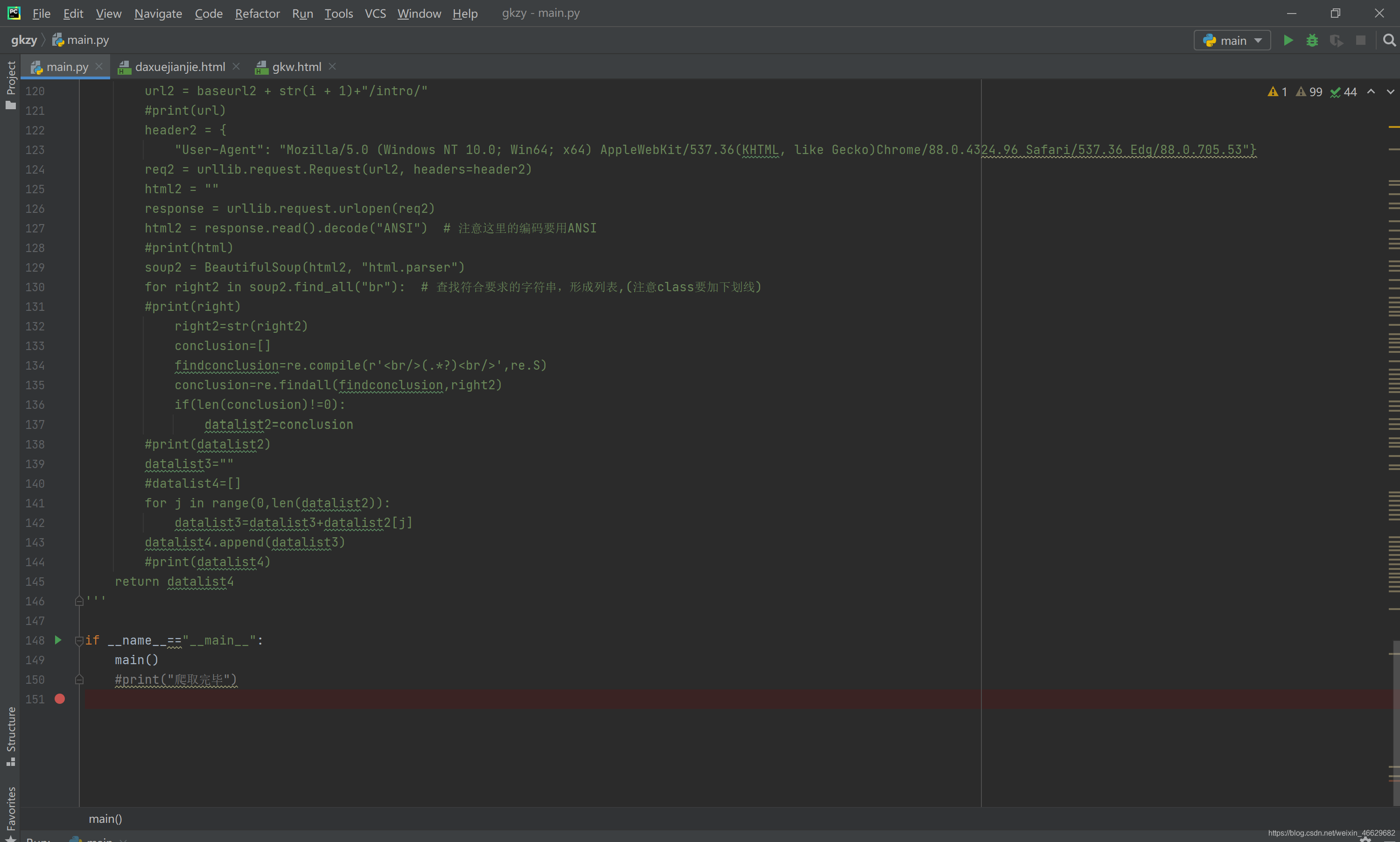
Task: Switch to the daxuejianjie.html tab
Action: point(180,67)
